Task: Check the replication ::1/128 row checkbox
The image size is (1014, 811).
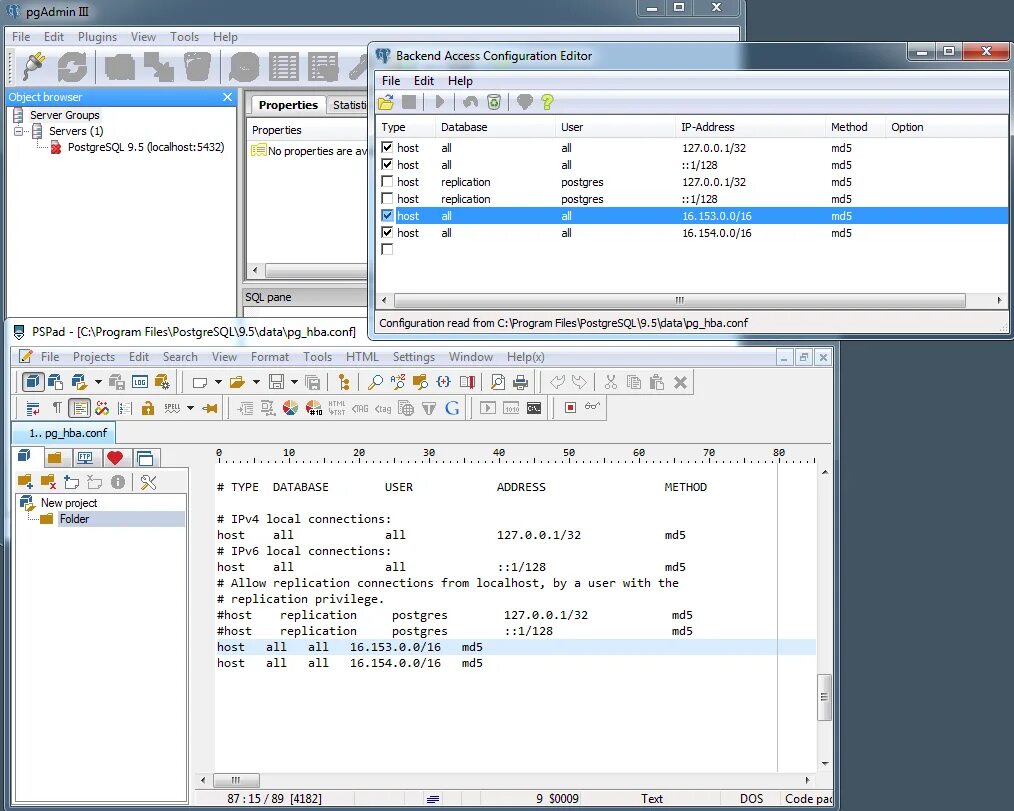Action: pos(387,199)
